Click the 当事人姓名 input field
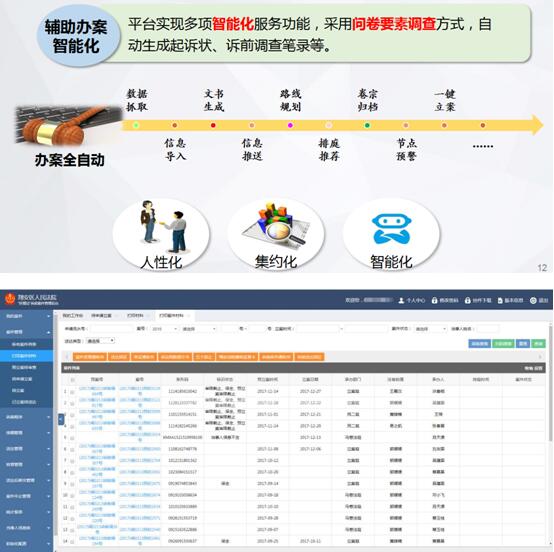 [488, 329]
